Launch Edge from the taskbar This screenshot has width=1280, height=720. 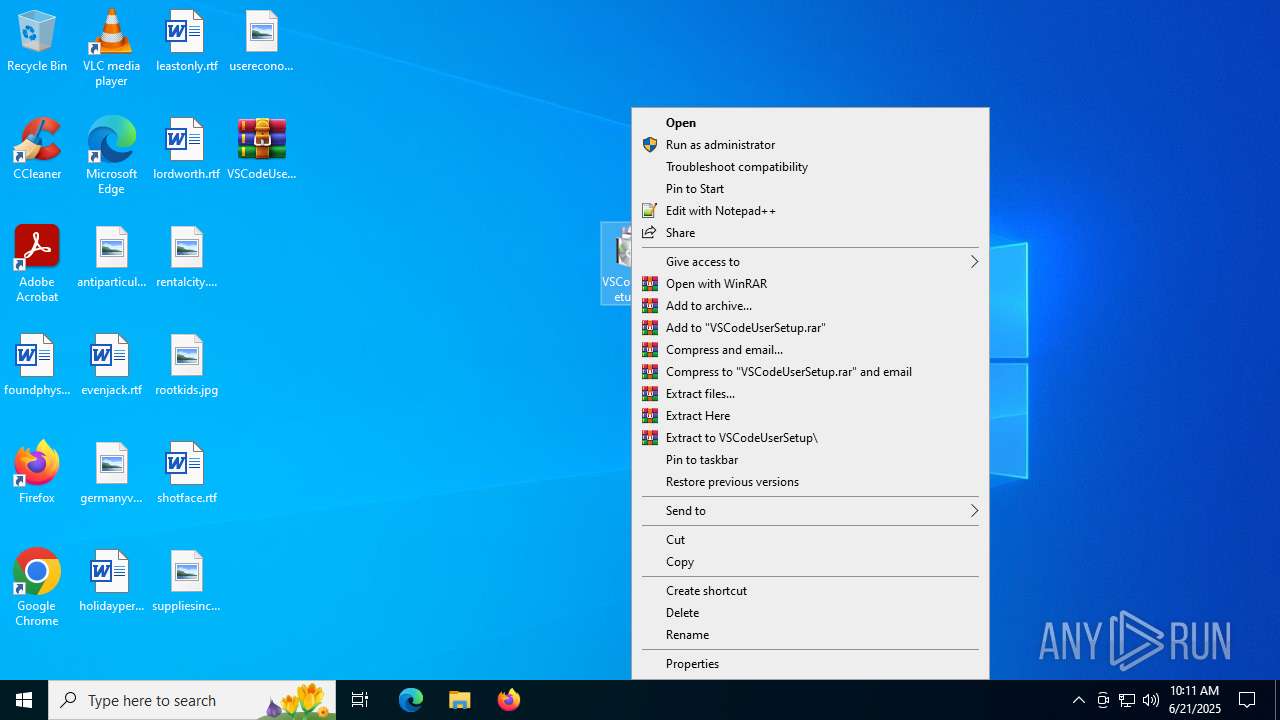(x=411, y=700)
